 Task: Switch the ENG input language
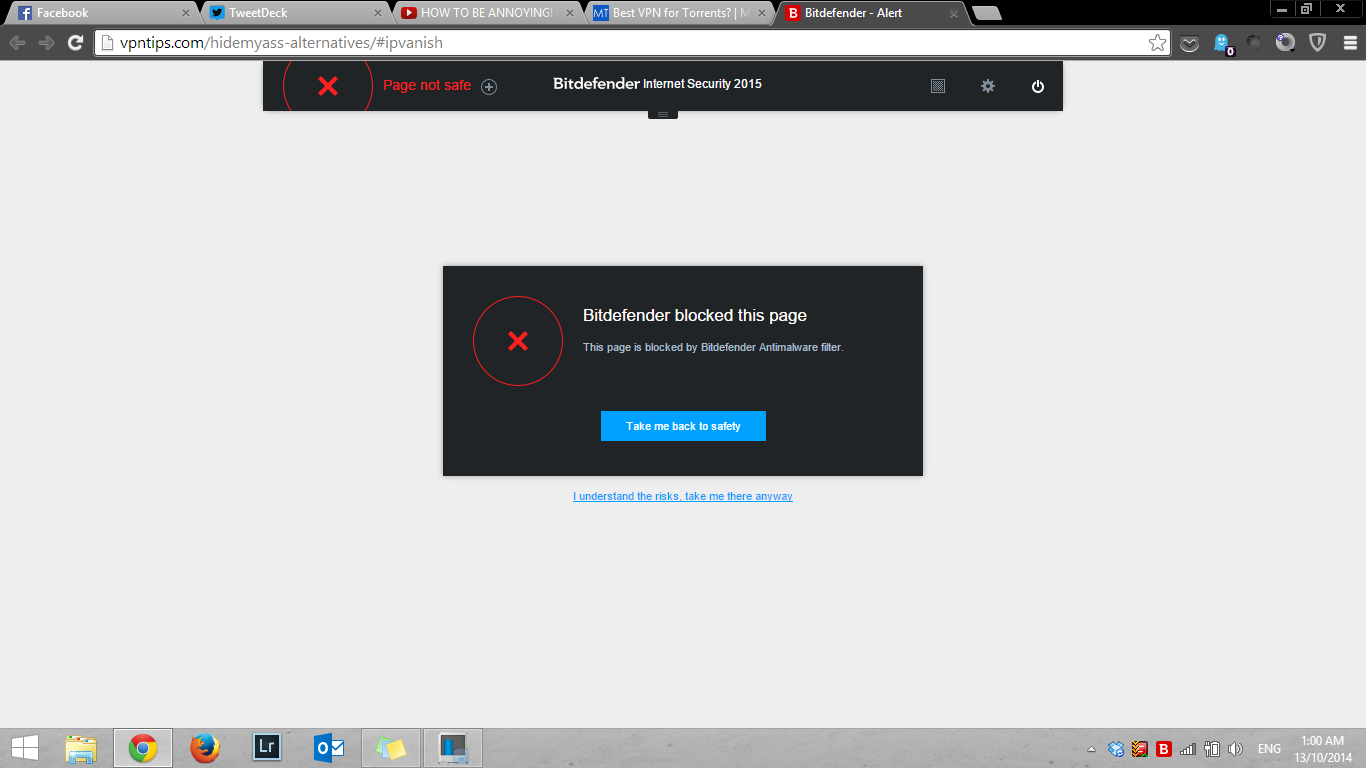(1269, 749)
